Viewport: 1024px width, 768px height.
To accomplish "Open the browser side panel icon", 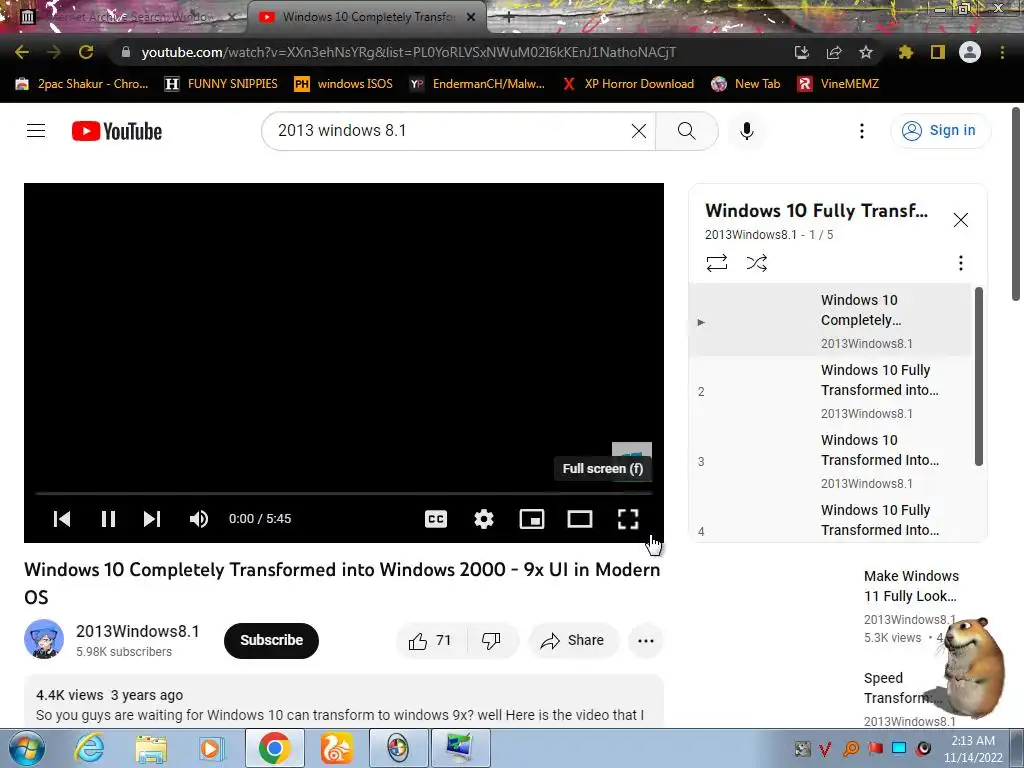I will point(938,52).
